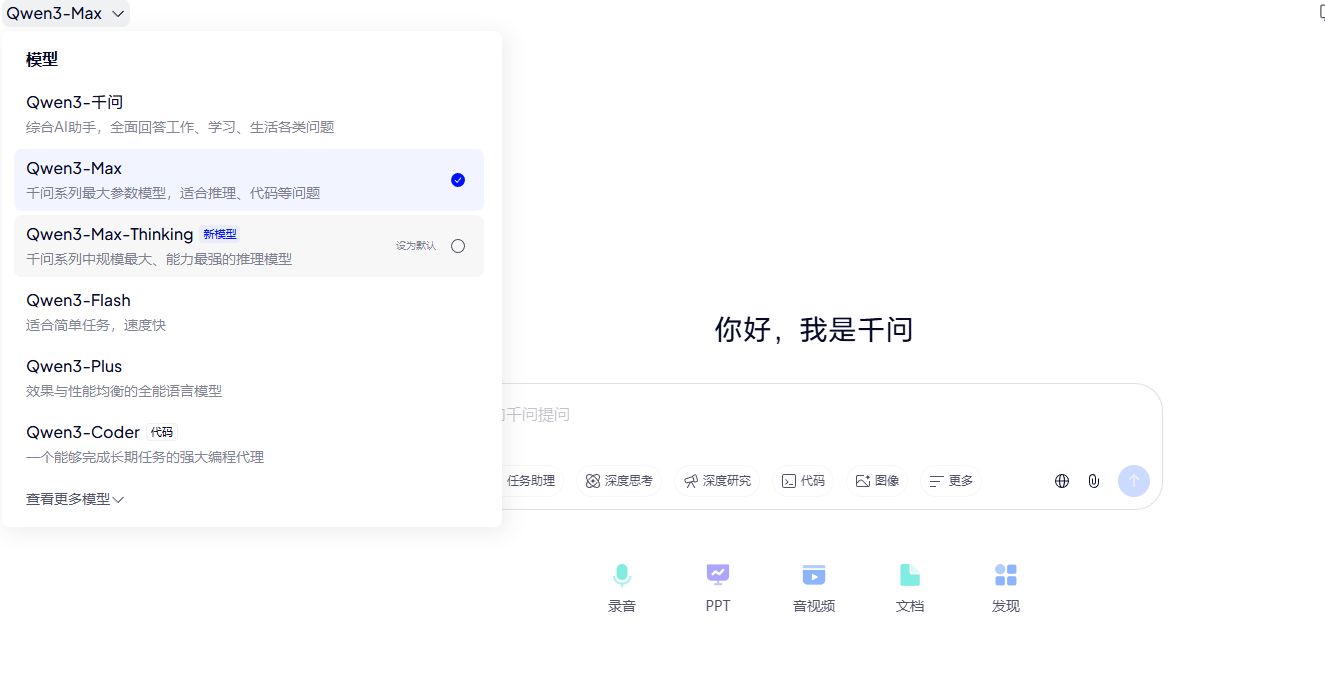Select the 代码 code mode chip
This screenshot has width=1325, height=681.
point(803,480)
